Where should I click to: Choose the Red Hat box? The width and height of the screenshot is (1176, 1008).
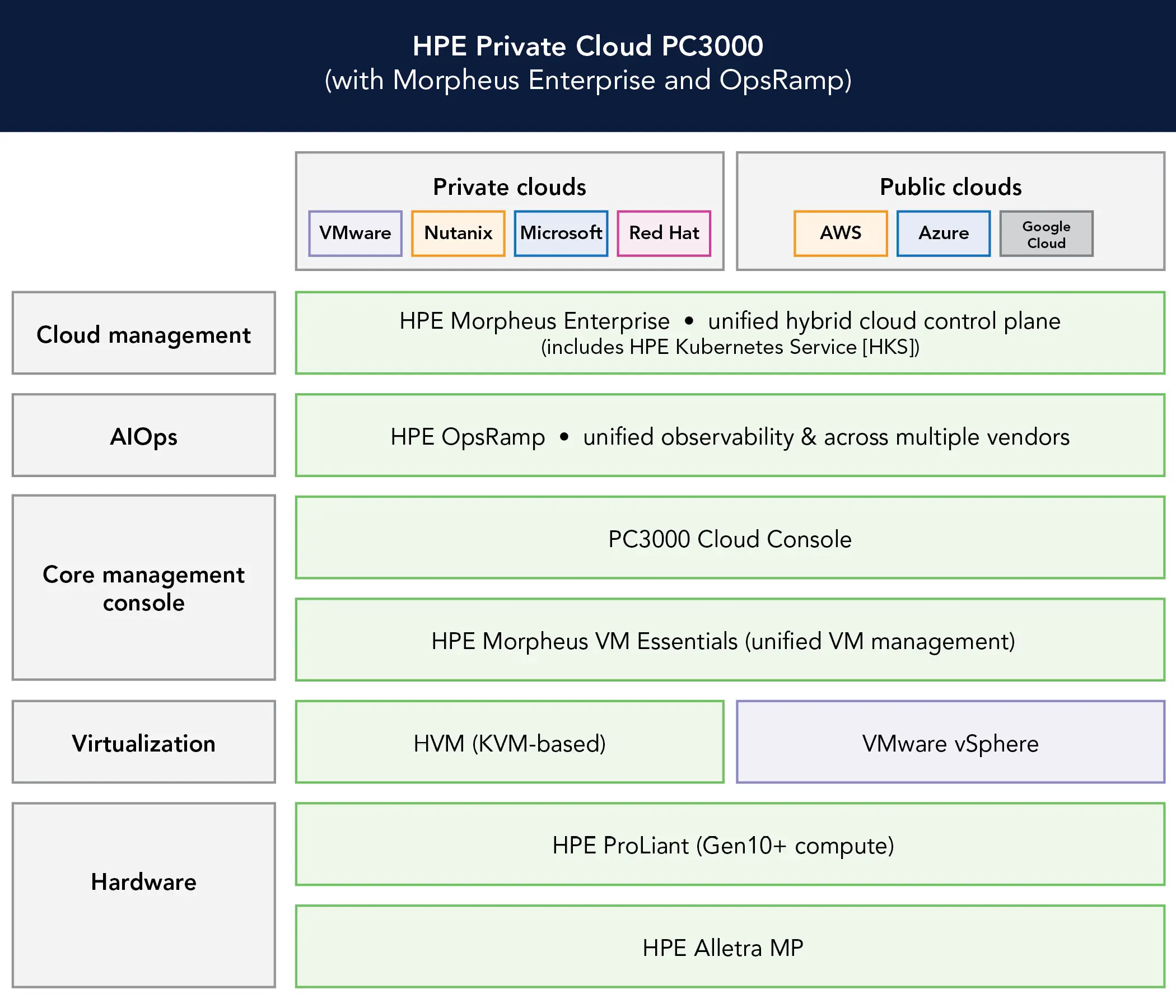pyautogui.click(x=664, y=234)
